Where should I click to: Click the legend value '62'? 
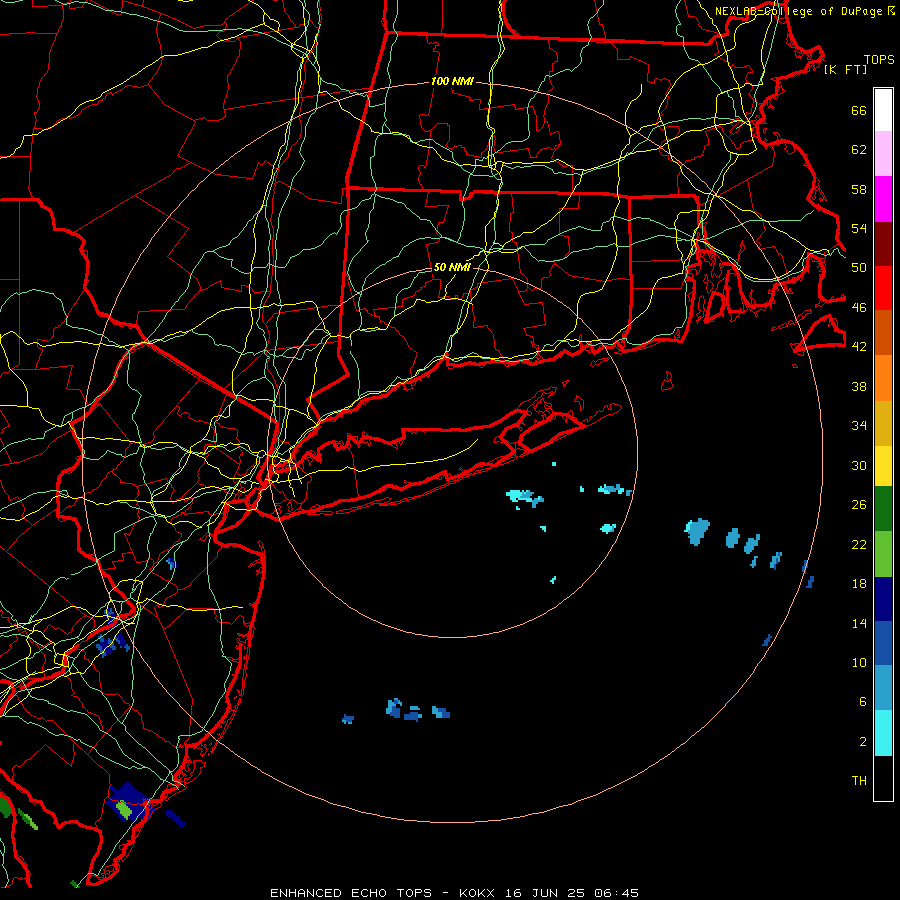(x=859, y=150)
